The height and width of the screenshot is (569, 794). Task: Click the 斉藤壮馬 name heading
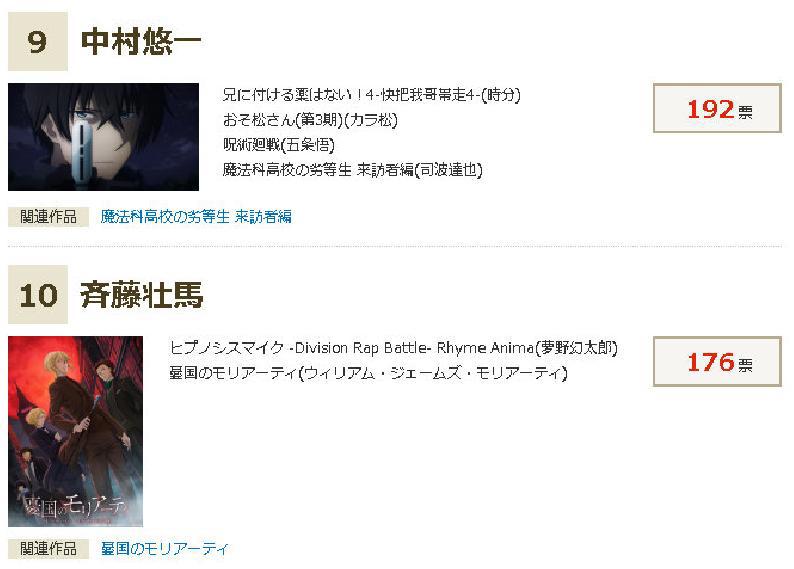[142, 295]
